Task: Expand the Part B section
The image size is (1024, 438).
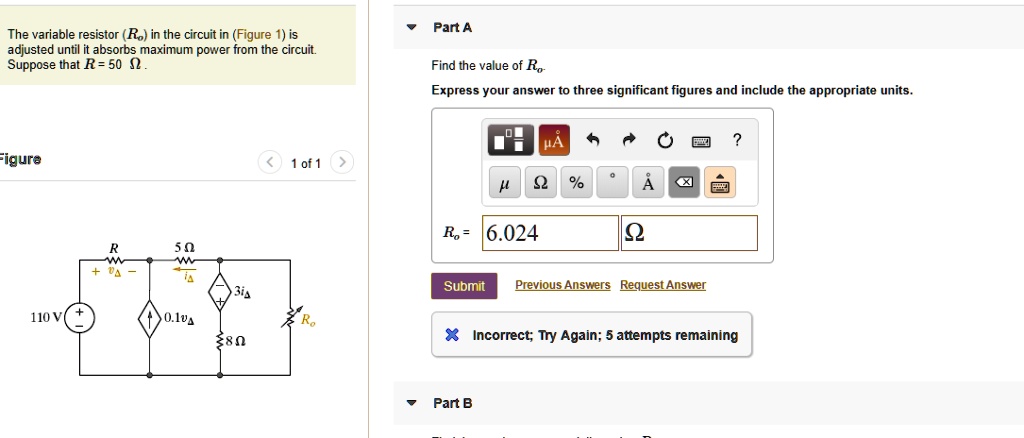Action: click(x=412, y=403)
